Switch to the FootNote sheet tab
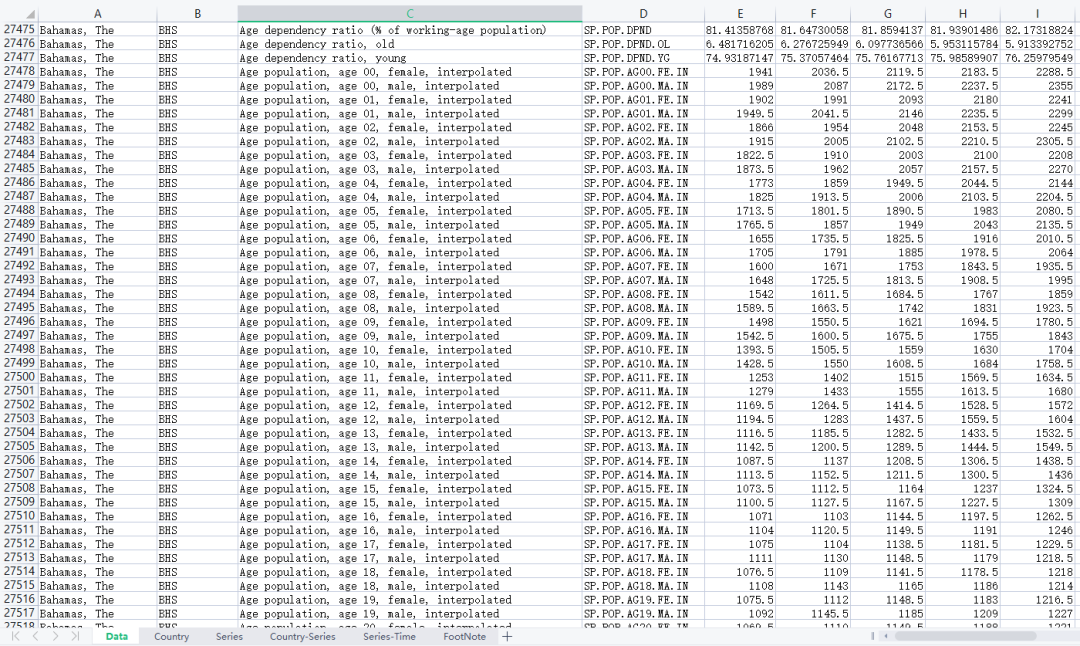The image size is (1080, 646). tap(464, 636)
